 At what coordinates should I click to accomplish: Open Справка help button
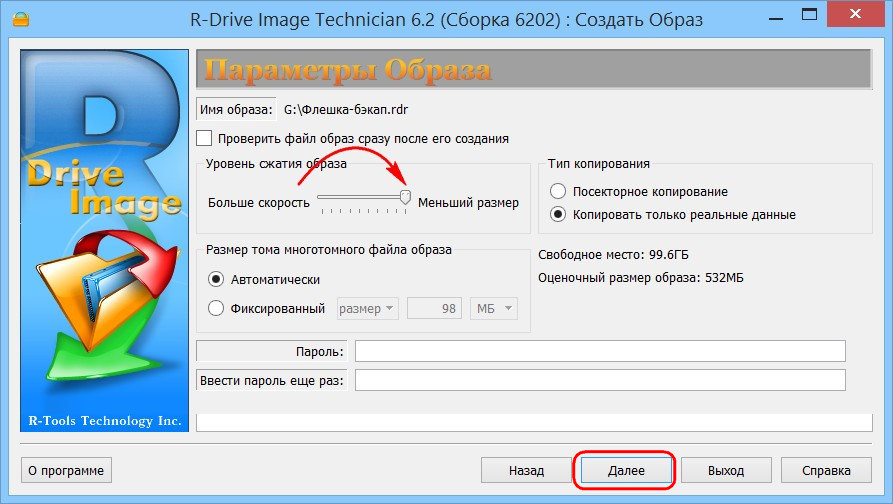[826, 470]
